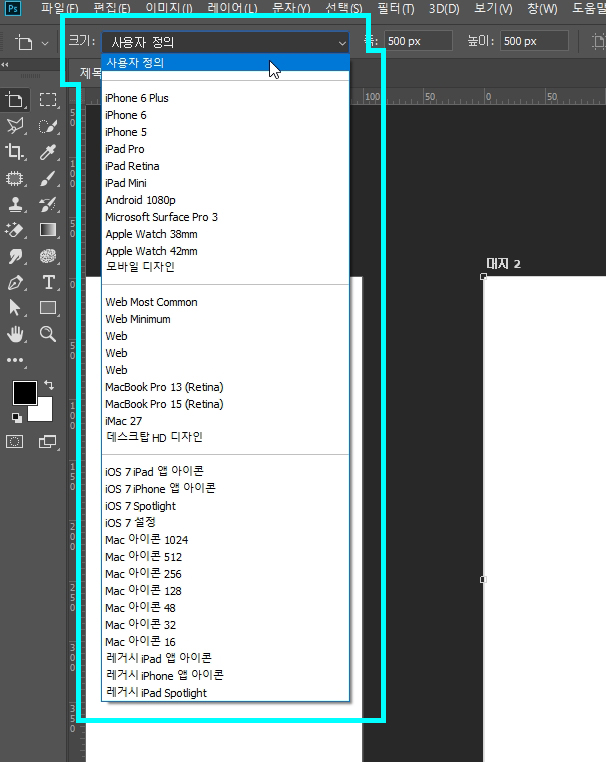The image size is (606, 762).
Task: Select the Rectangle shape tool
Action: (x=48, y=308)
